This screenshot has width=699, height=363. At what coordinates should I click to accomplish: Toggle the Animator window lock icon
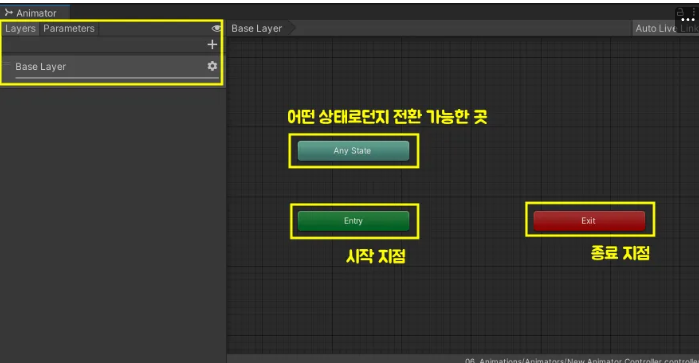tap(680, 12)
